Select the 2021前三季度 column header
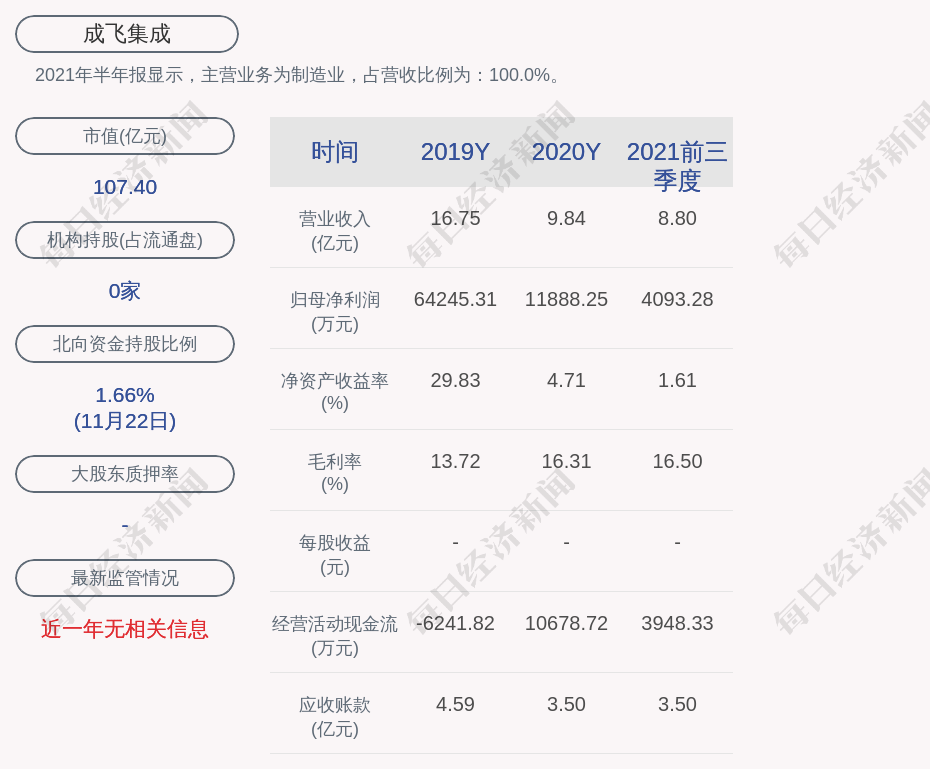Viewport: 930px width, 769px height. point(677,165)
